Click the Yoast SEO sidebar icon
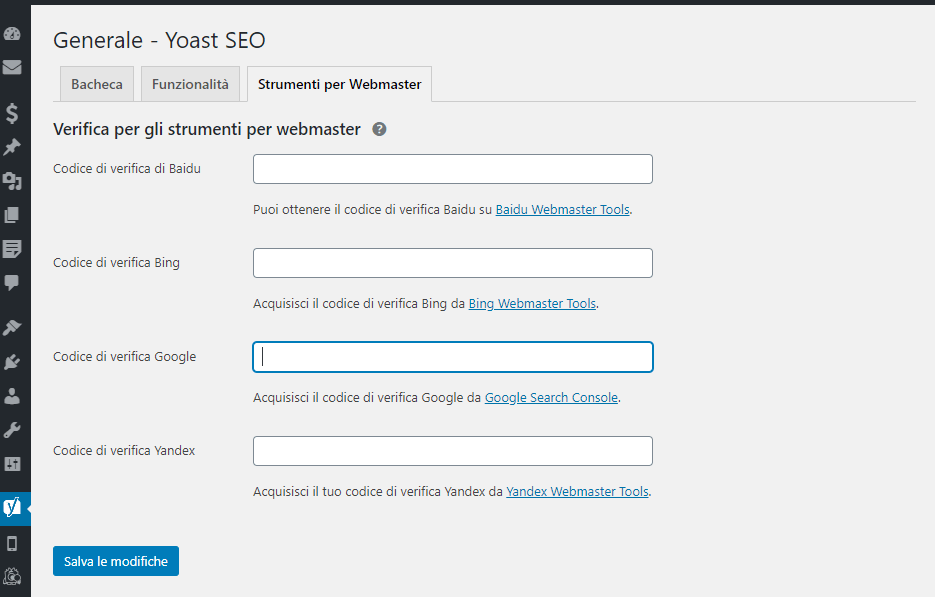935x597 pixels. 12,507
